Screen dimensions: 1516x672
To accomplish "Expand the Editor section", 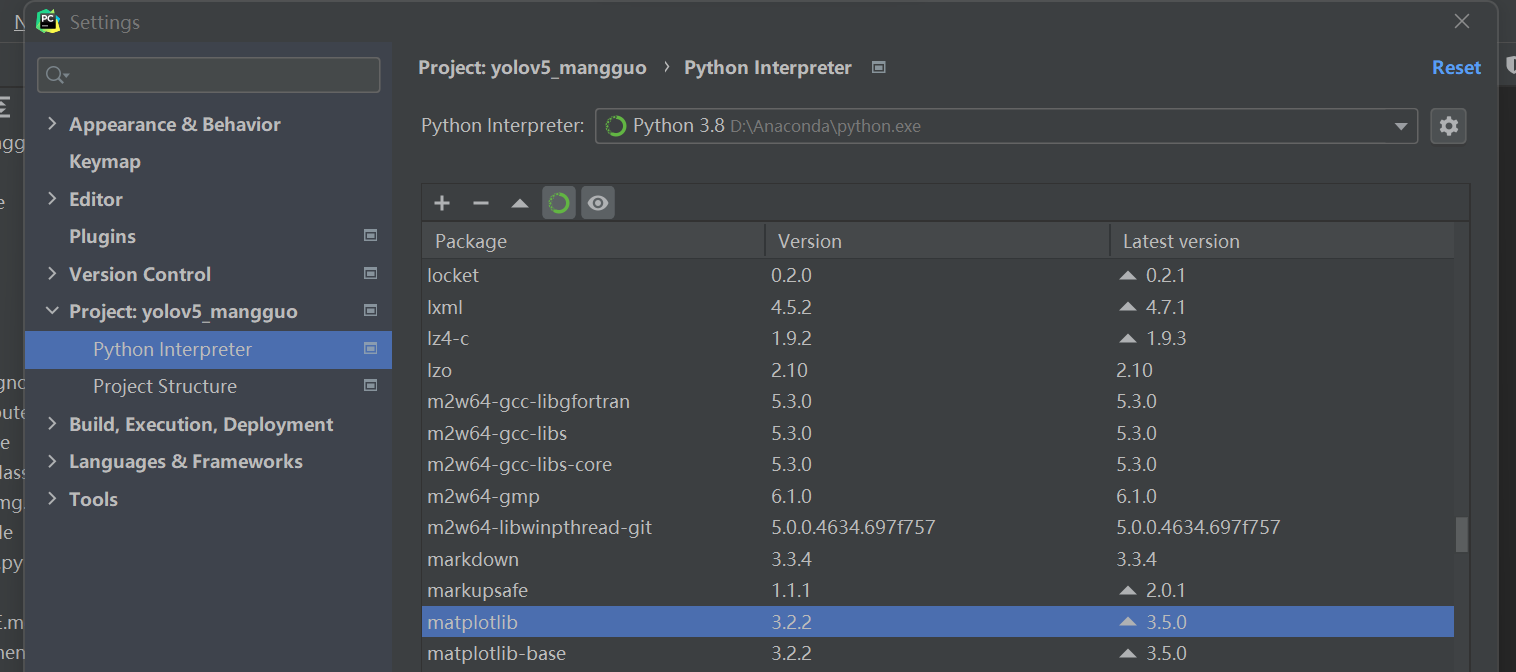I will tap(52, 199).
